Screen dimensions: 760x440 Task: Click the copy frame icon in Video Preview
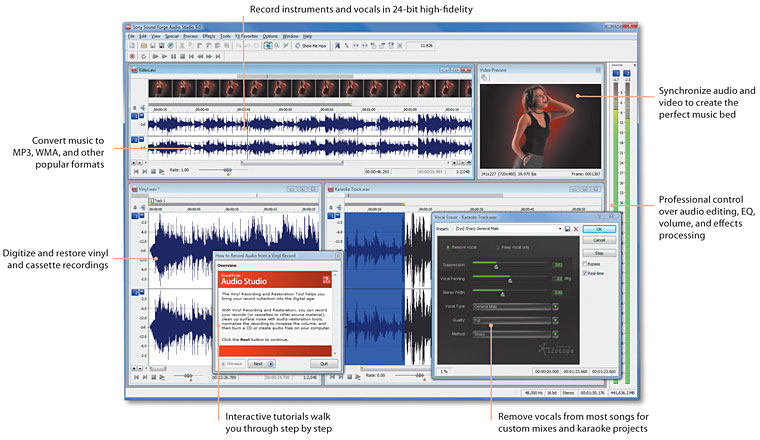tap(484, 78)
